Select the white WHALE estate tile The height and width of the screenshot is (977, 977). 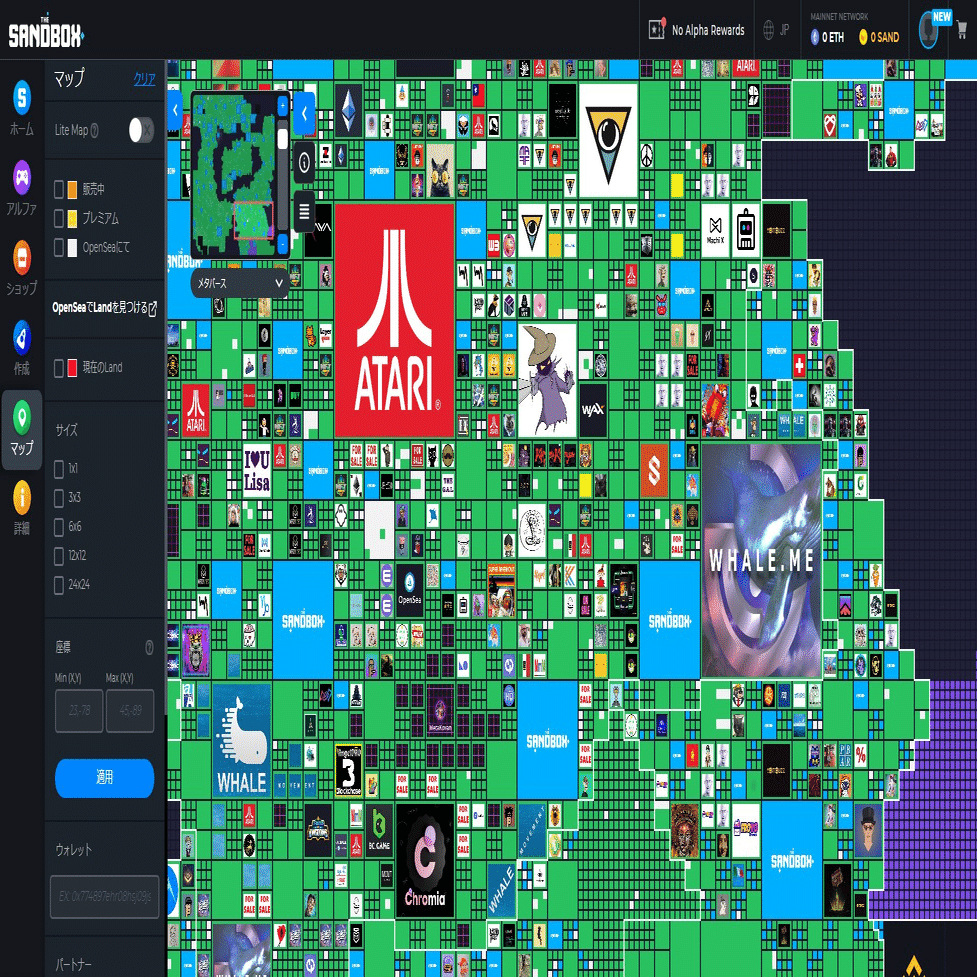(241, 740)
